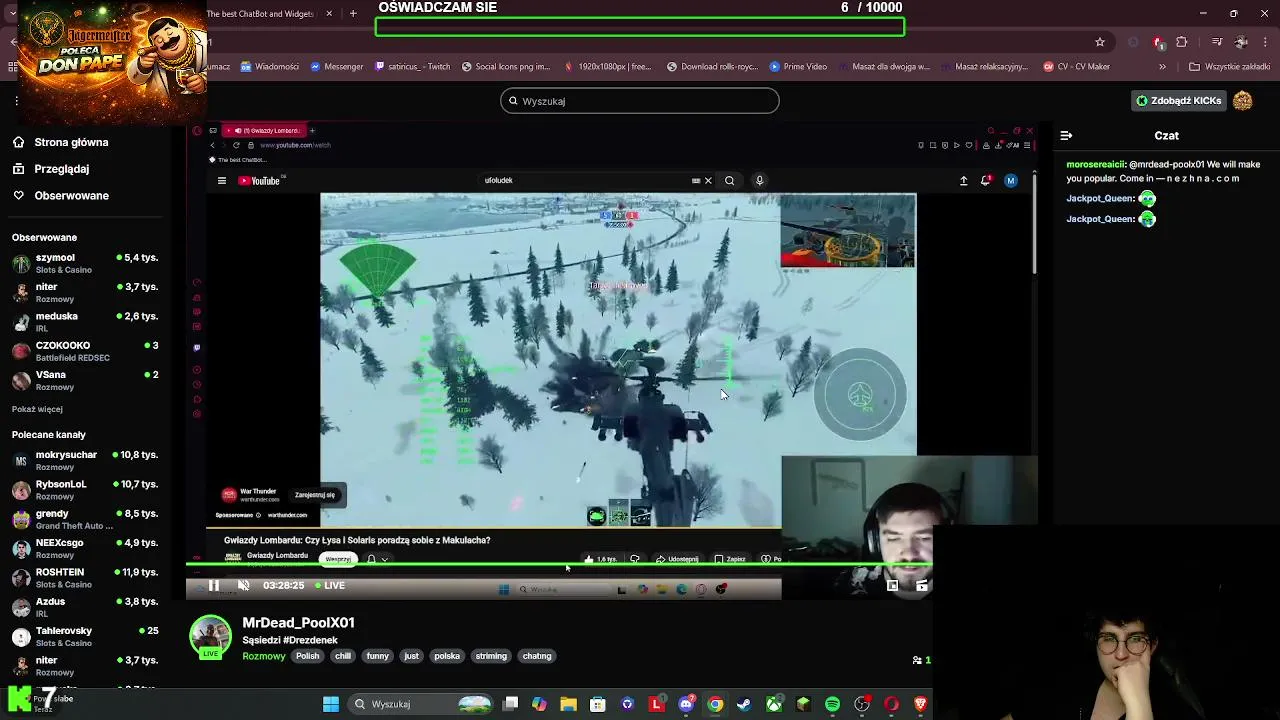Select the polska tag
This screenshot has height=720, width=1280.
447,656
